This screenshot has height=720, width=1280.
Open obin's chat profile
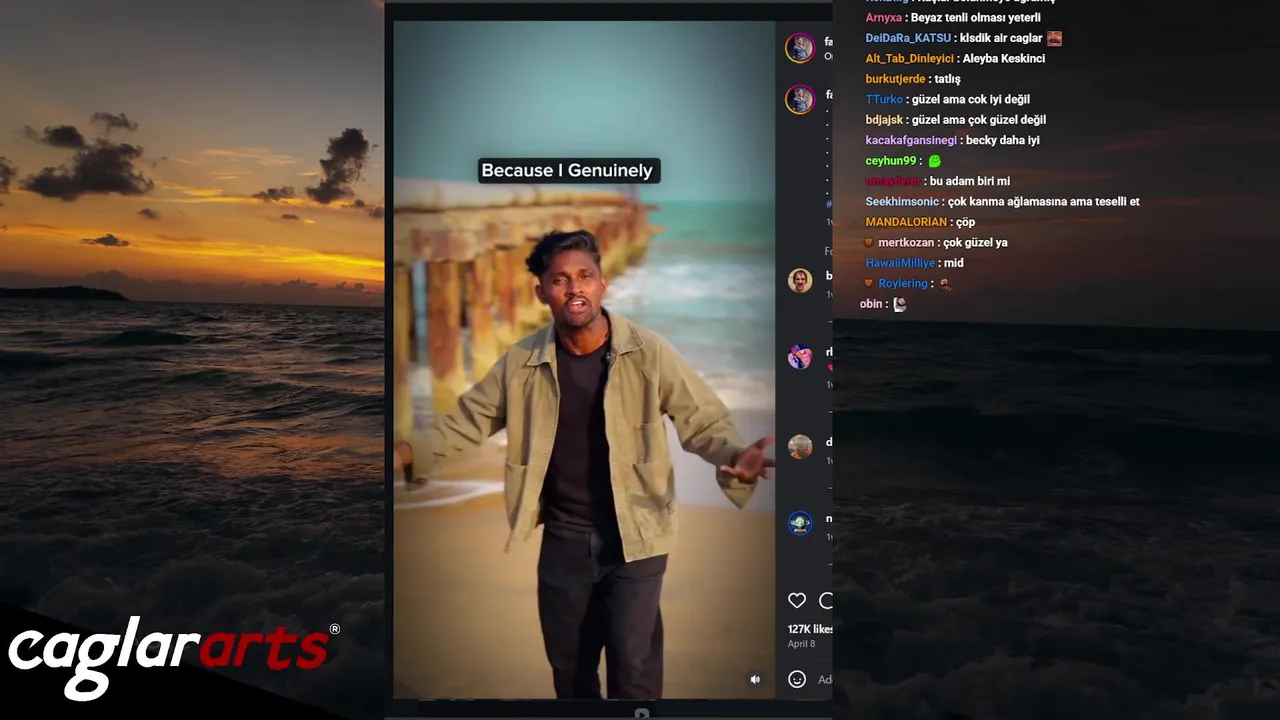(871, 304)
